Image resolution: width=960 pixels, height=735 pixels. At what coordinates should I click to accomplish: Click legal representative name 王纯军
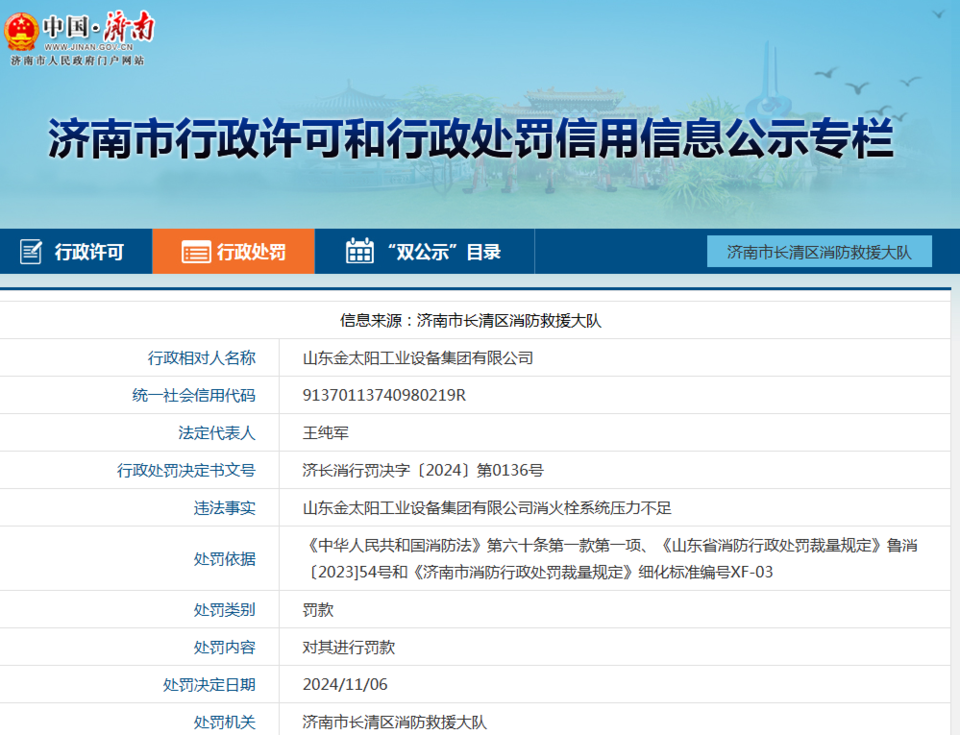[326, 433]
